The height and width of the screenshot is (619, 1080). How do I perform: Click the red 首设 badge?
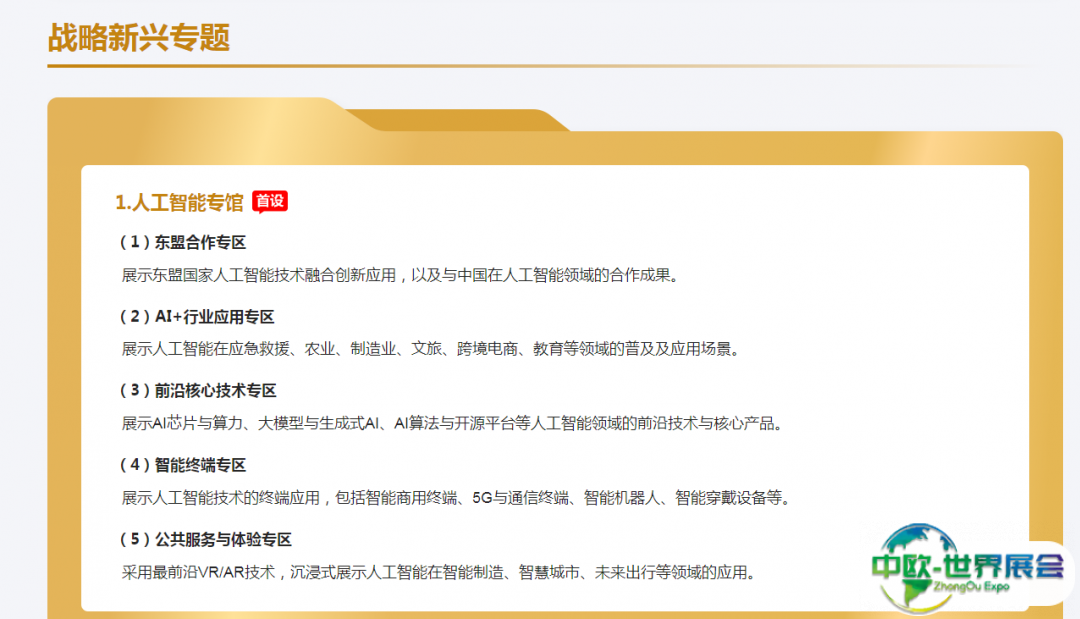(270, 201)
